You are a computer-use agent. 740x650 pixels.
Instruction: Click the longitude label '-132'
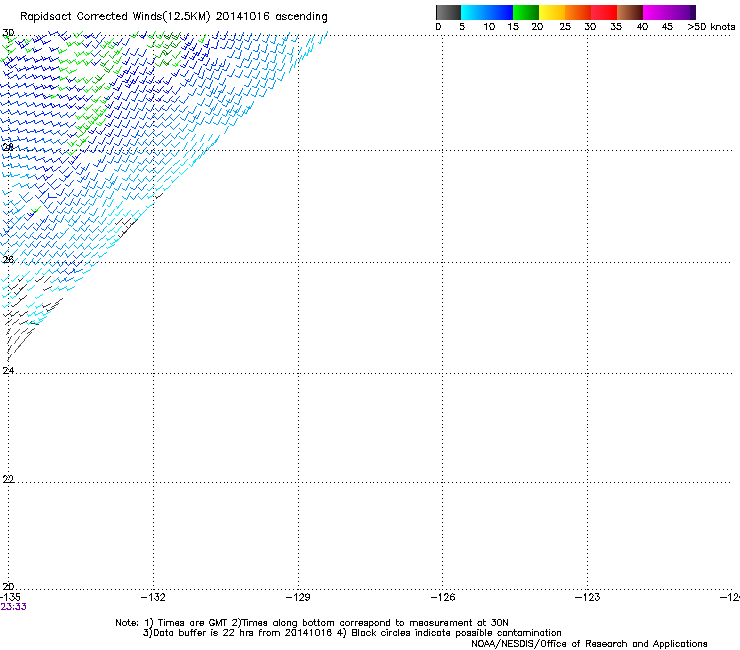(153, 597)
